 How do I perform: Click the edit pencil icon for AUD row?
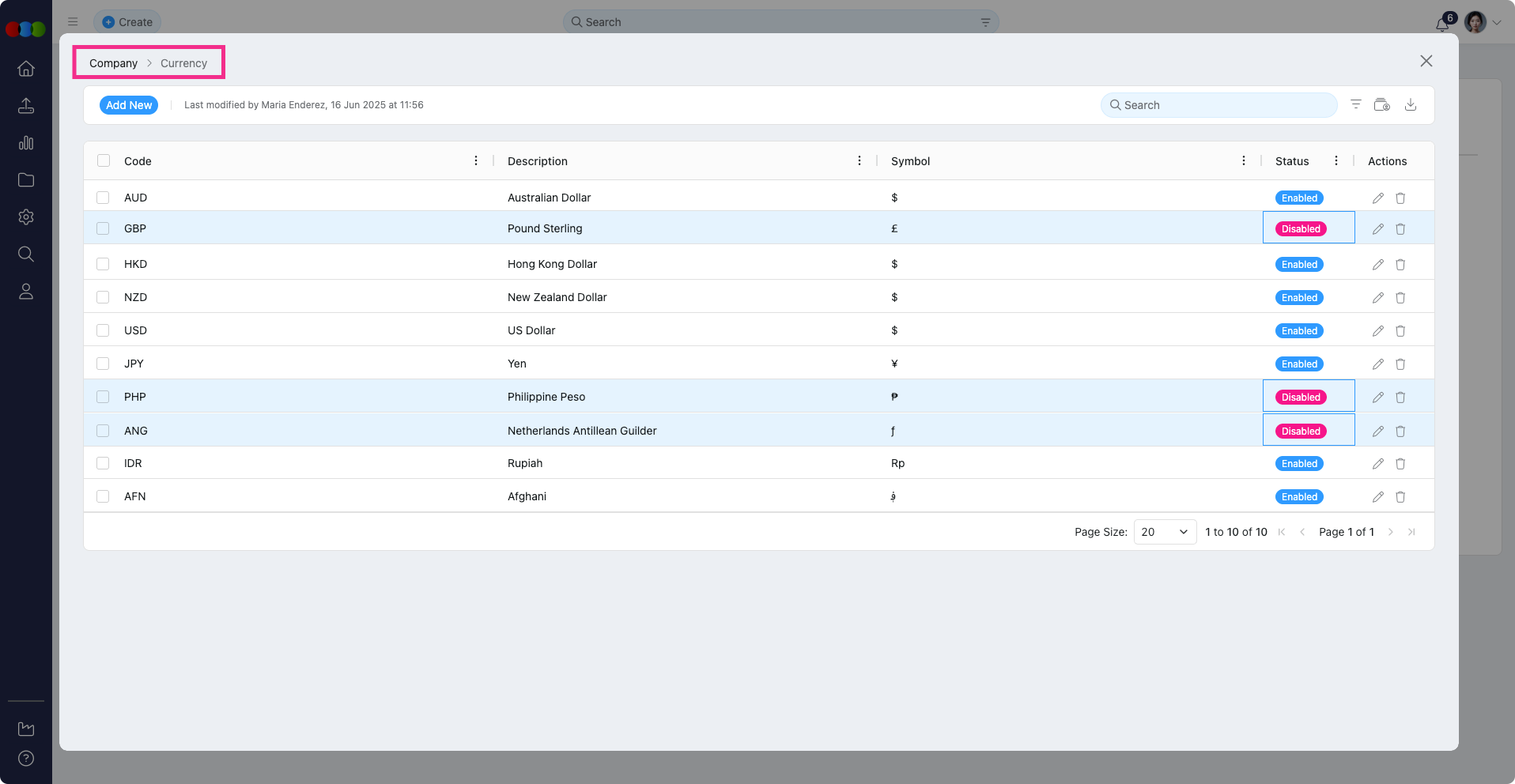click(x=1377, y=198)
